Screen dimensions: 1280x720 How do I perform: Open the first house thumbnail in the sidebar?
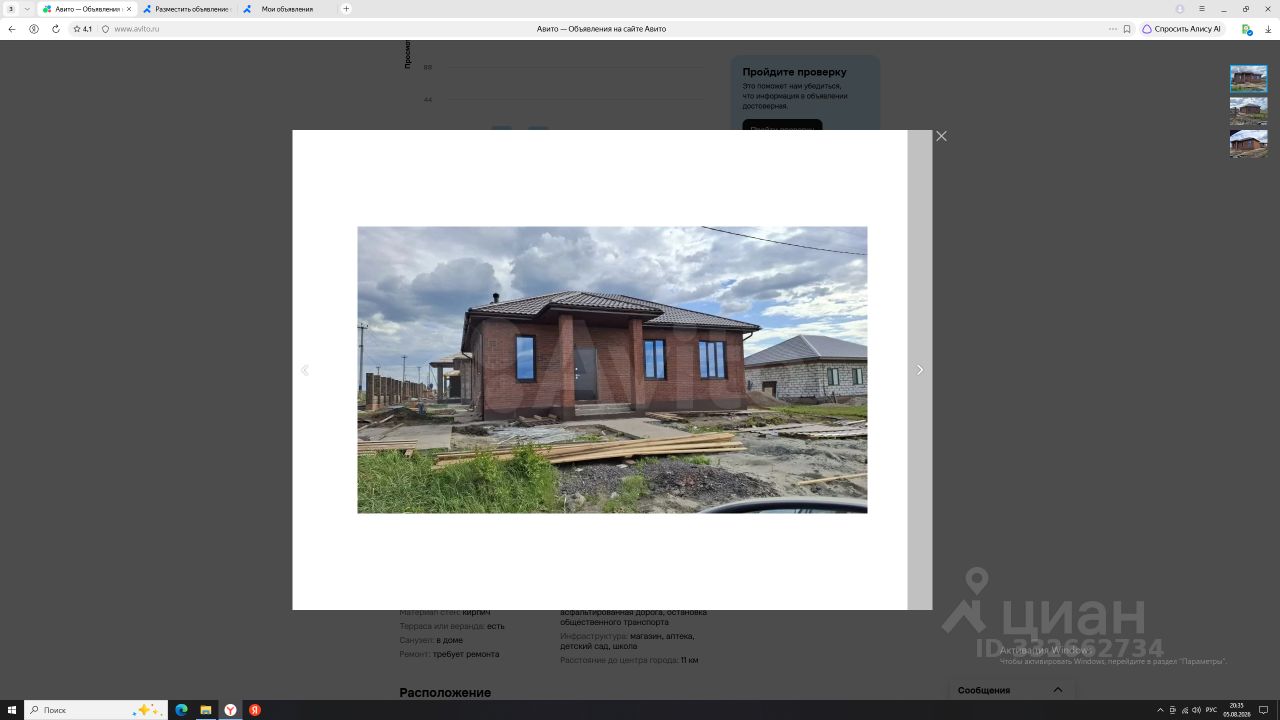[1248, 79]
